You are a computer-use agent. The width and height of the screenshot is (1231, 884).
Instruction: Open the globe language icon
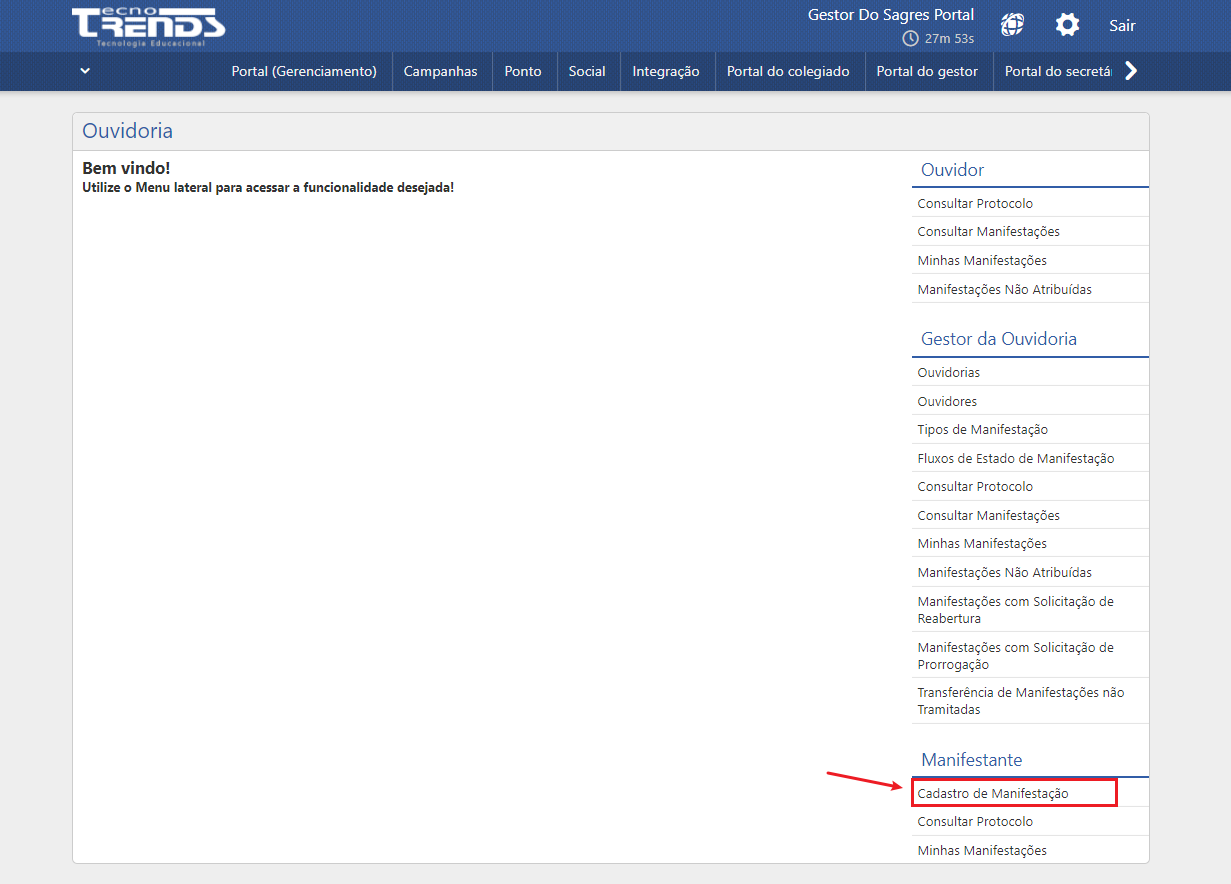[x=1013, y=25]
